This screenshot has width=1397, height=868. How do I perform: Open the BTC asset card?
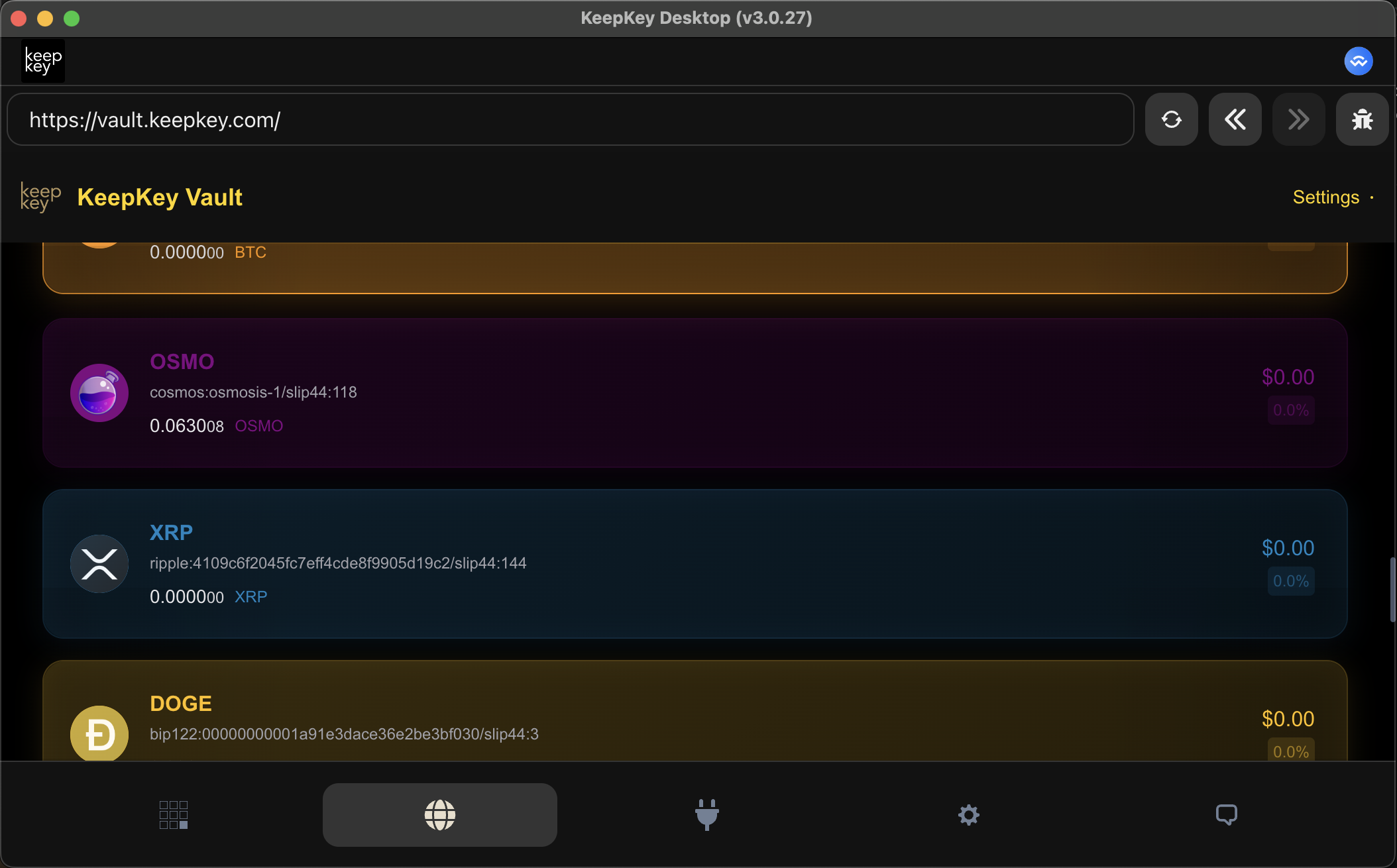695,268
